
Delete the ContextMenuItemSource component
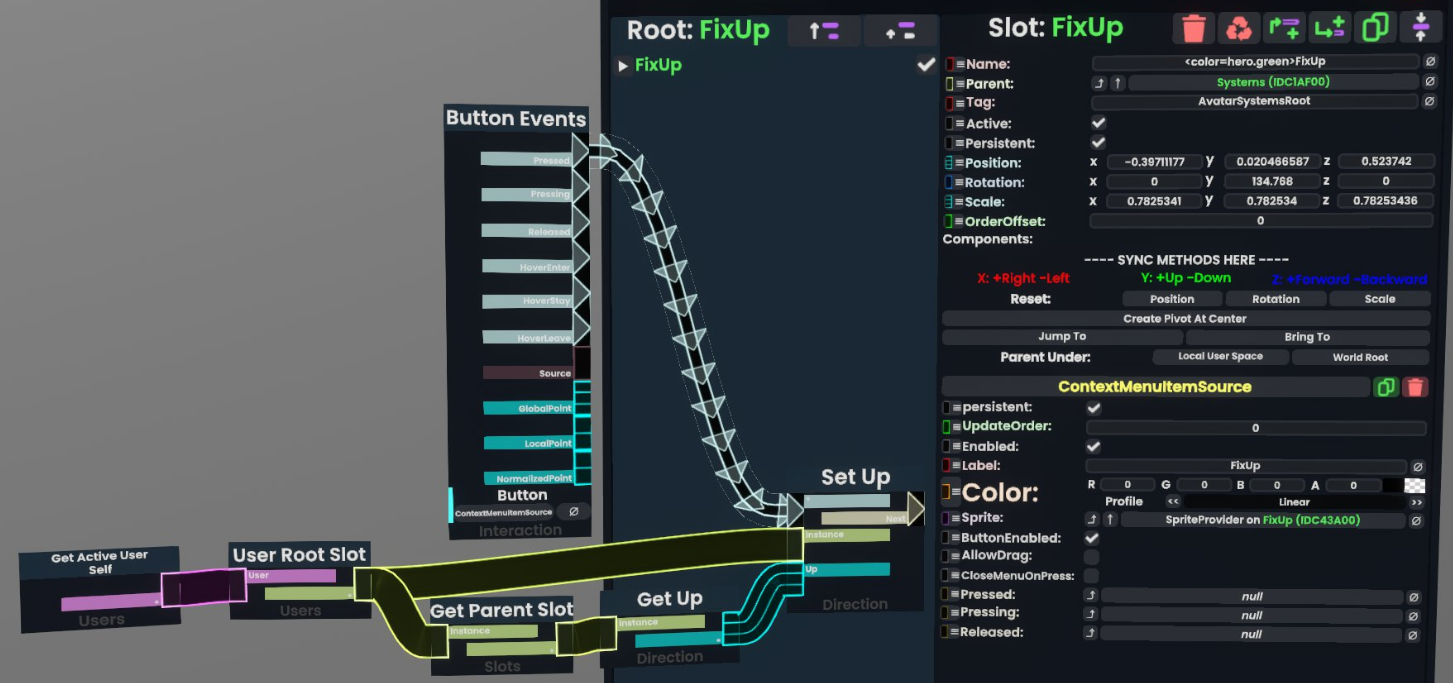pos(1414,387)
